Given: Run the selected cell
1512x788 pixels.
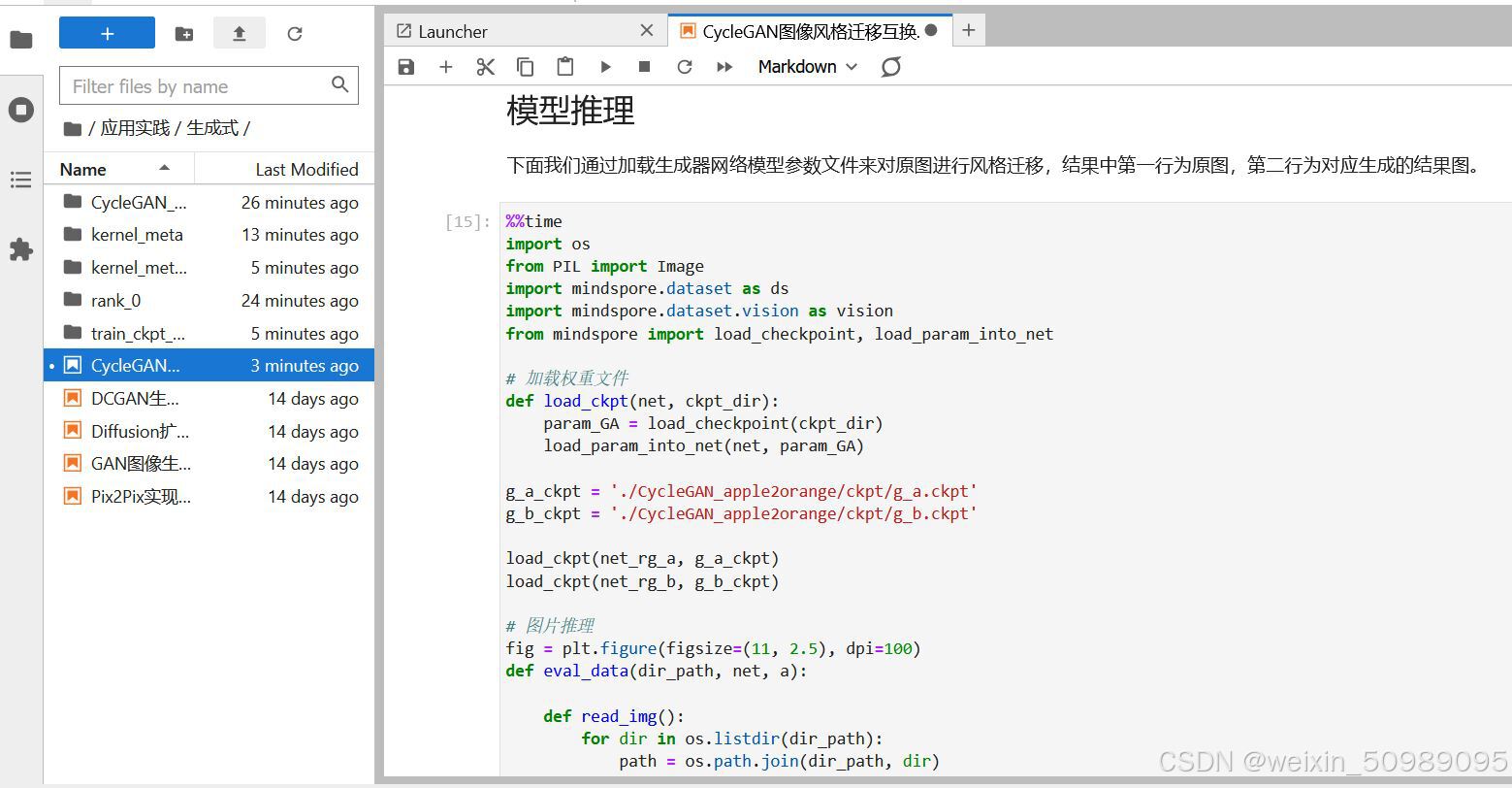Looking at the screenshot, I should 605,67.
